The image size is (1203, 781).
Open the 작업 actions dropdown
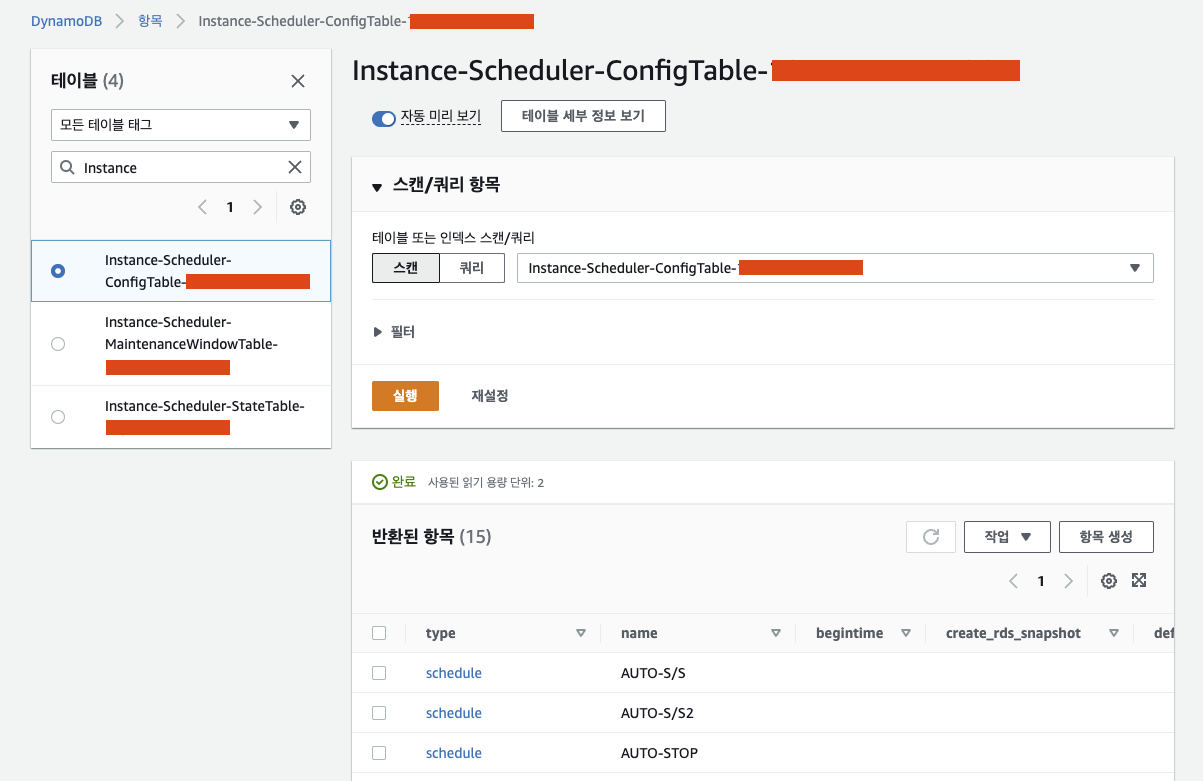1007,537
